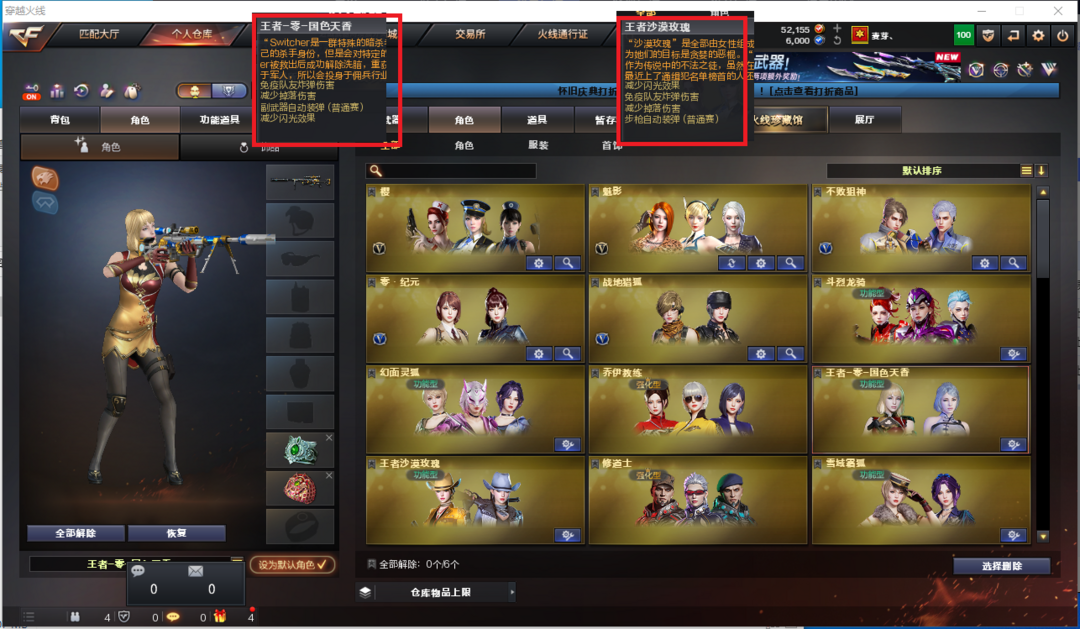The height and width of the screenshot is (629, 1080).
Task: Toggle sort direction arrow beside 默认排序
Action: (1041, 170)
